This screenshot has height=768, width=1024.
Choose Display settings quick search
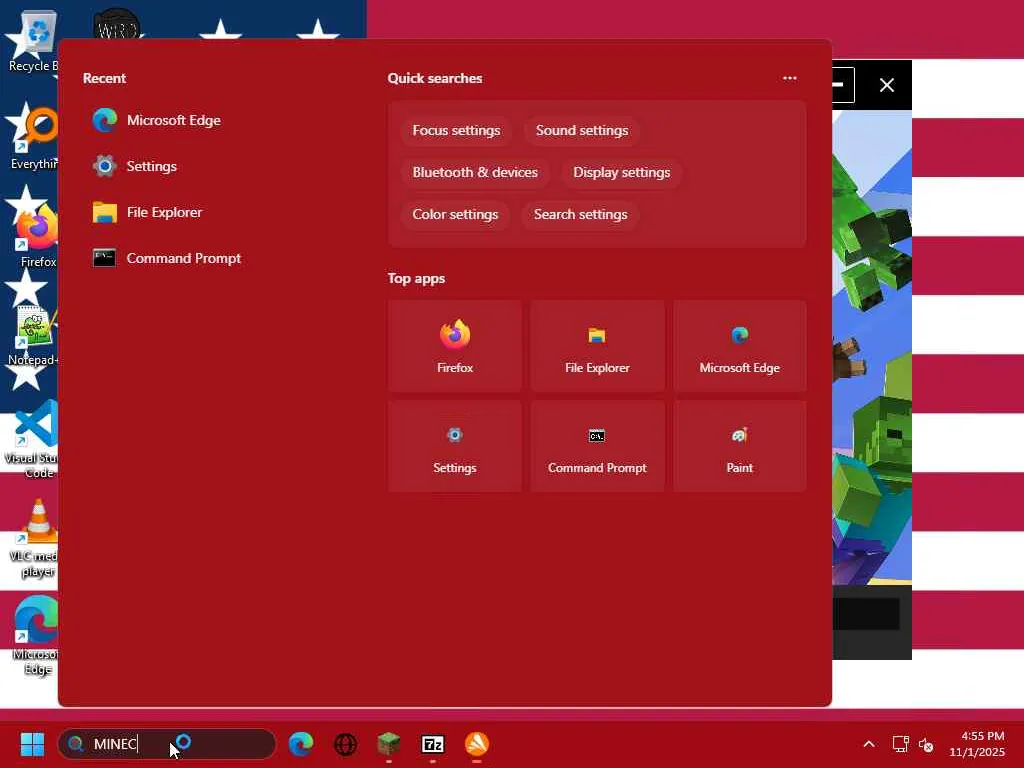coord(621,172)
